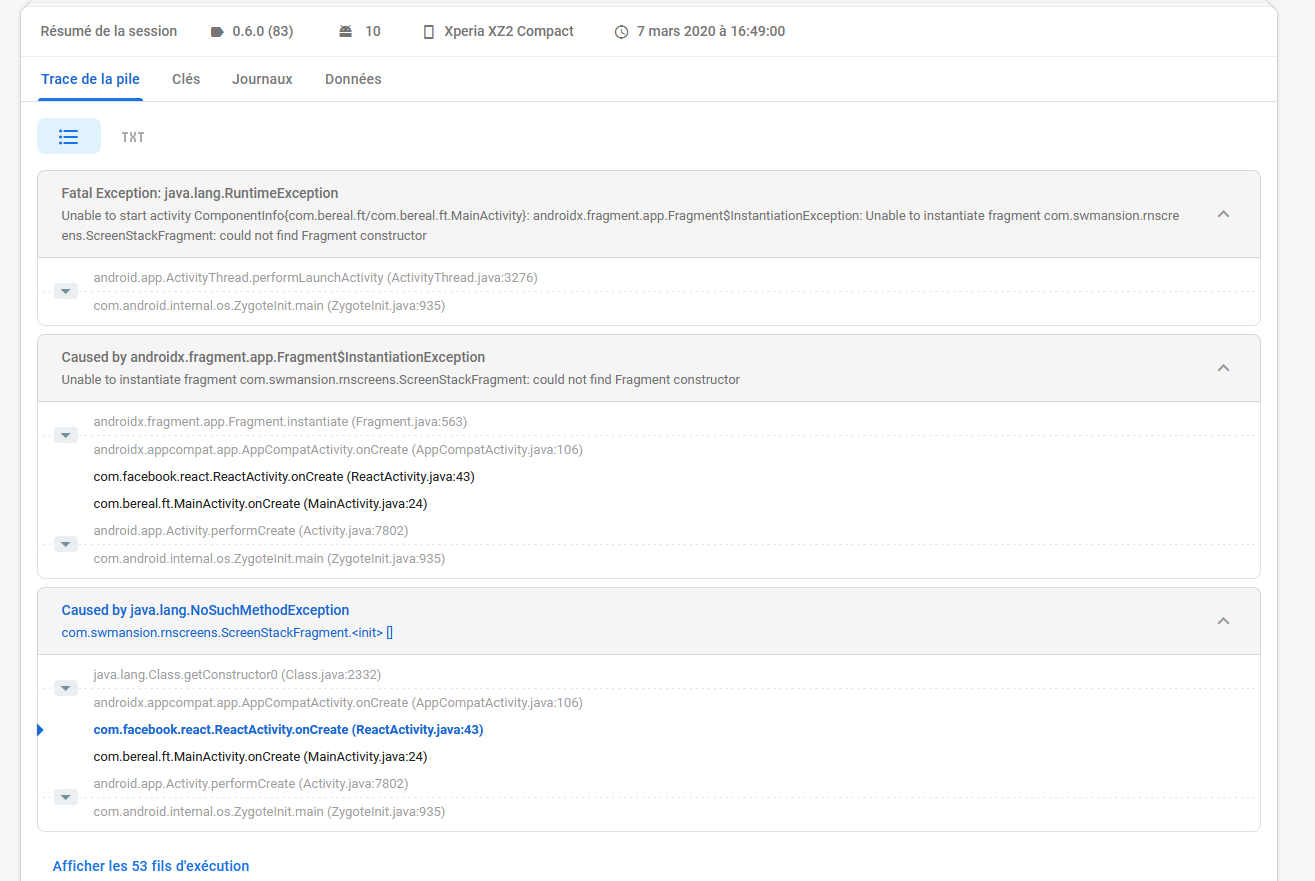Click the phone device icon

coord(429,32)
